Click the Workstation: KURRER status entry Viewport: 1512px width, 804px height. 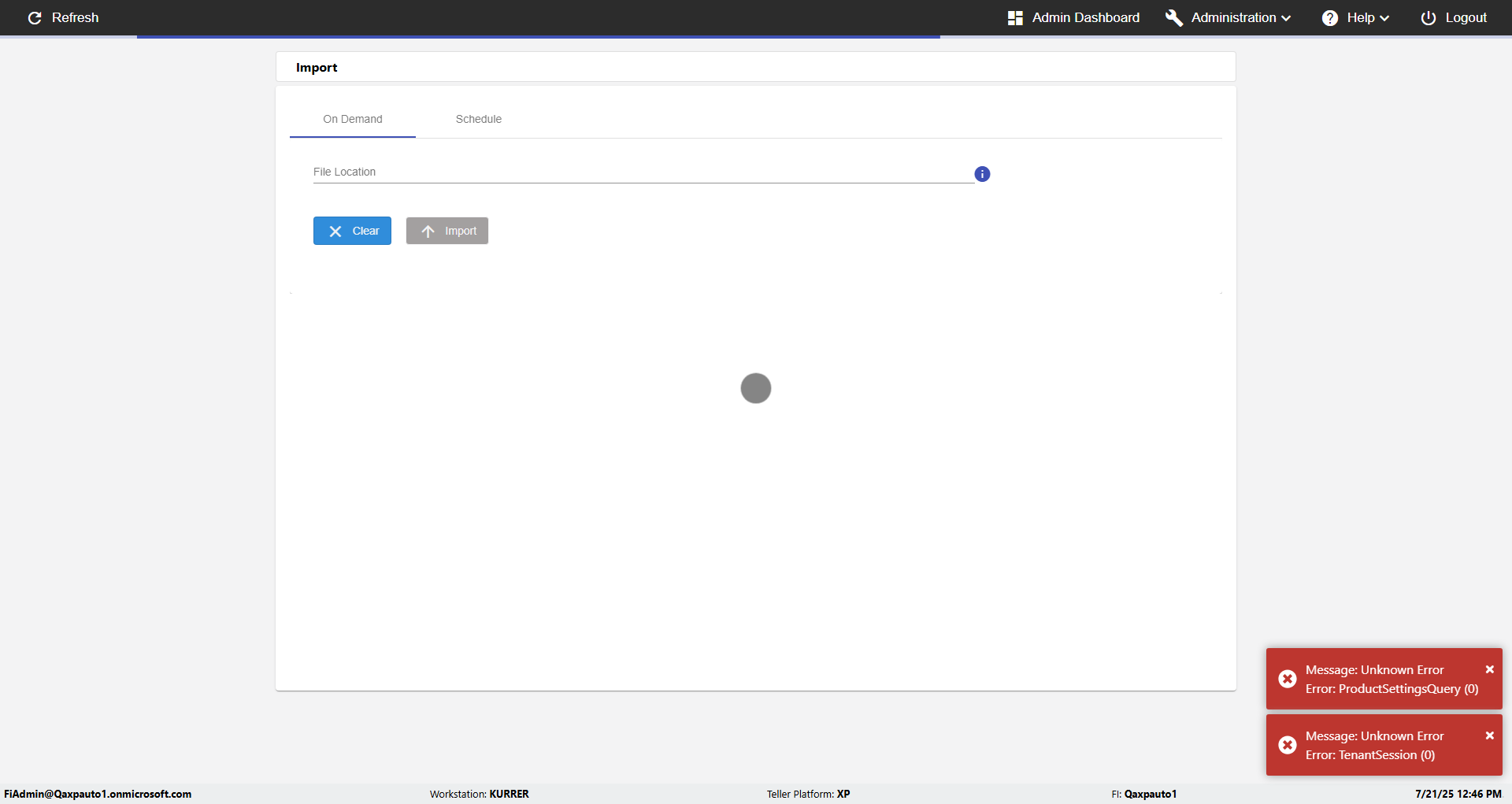coord(480,794)
